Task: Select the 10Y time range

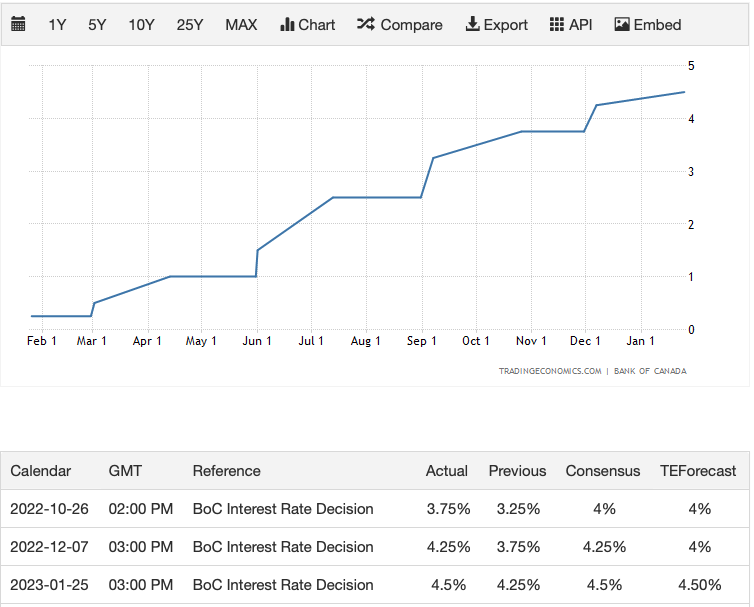Action: 141,25
